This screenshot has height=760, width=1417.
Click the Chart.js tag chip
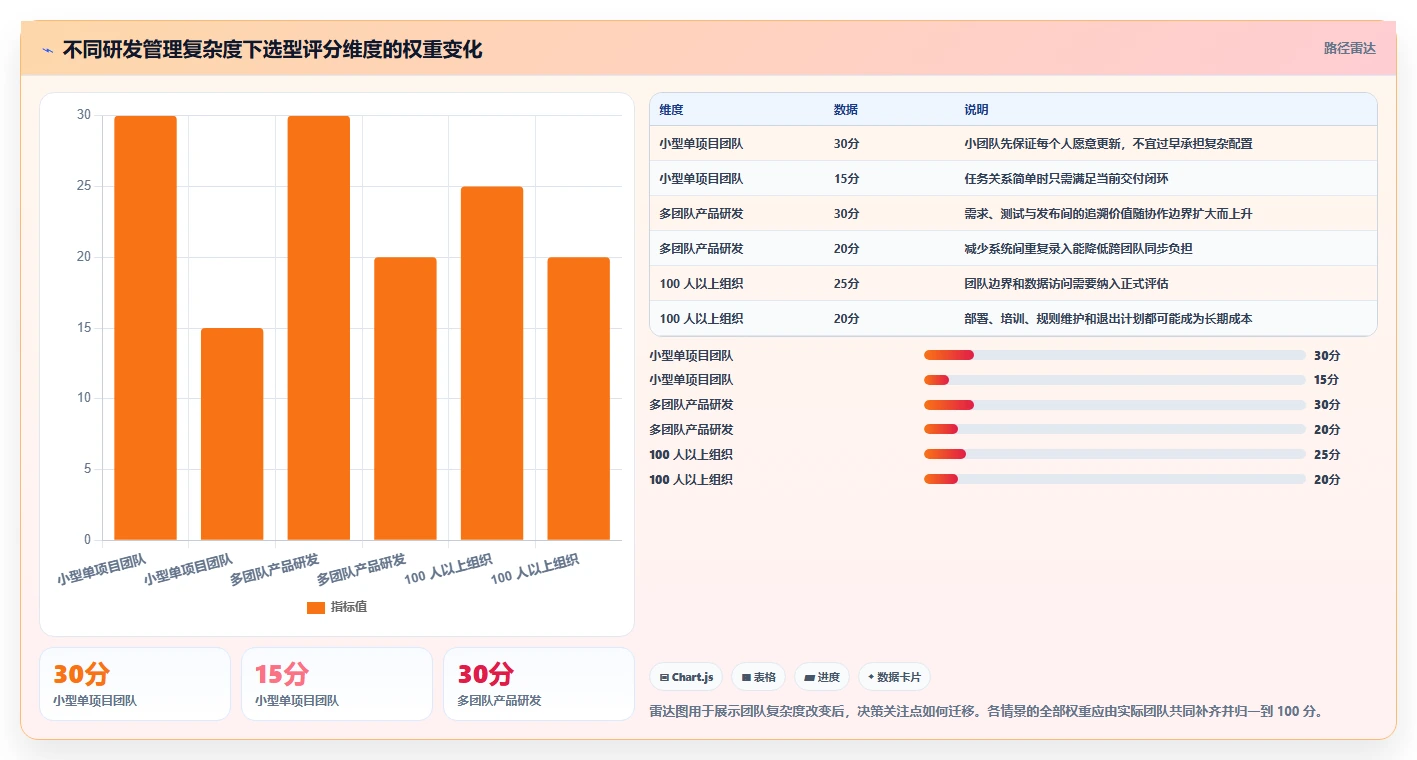coord(686,677)
